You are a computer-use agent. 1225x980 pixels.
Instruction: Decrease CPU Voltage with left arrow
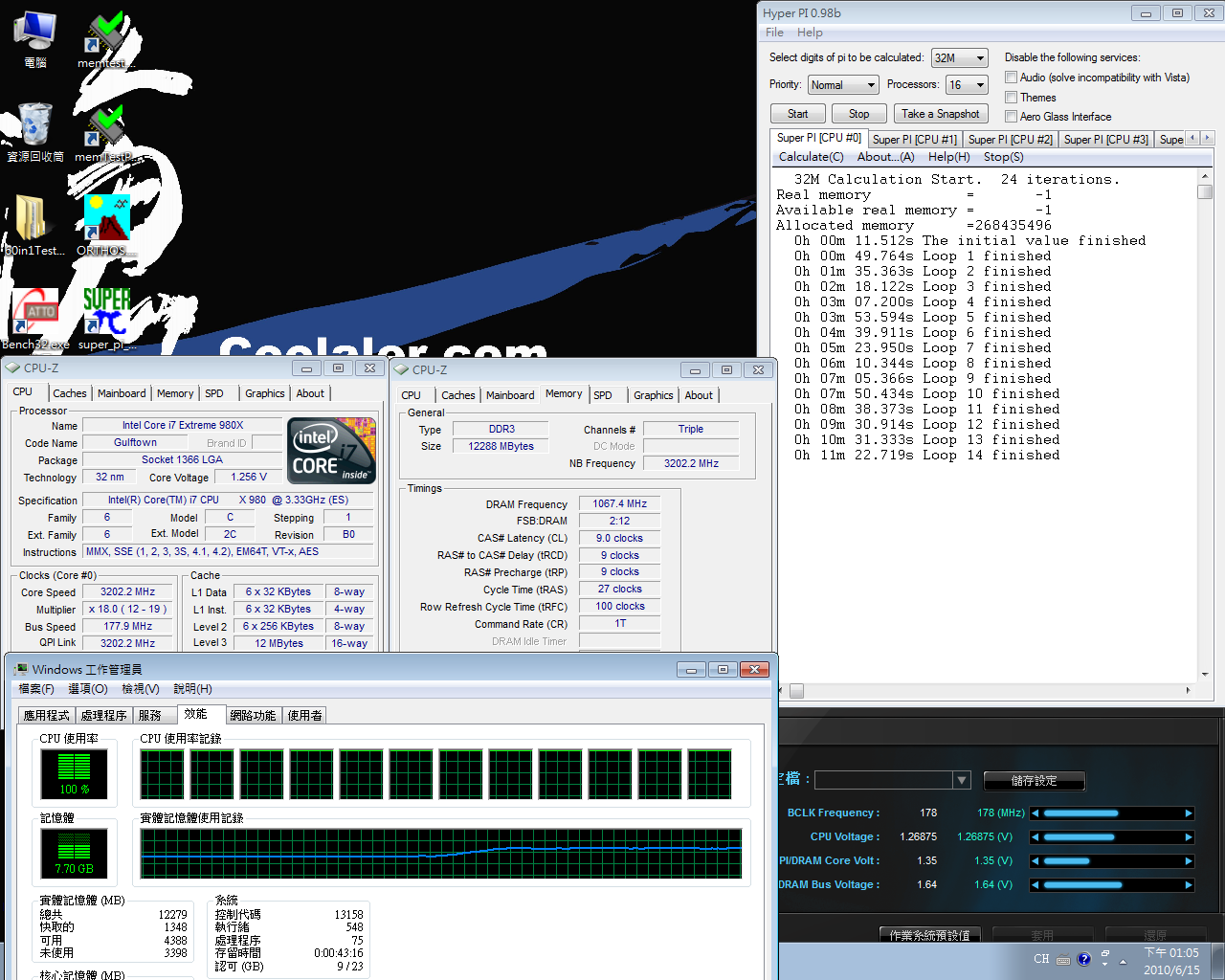(x=1035, y=837)
